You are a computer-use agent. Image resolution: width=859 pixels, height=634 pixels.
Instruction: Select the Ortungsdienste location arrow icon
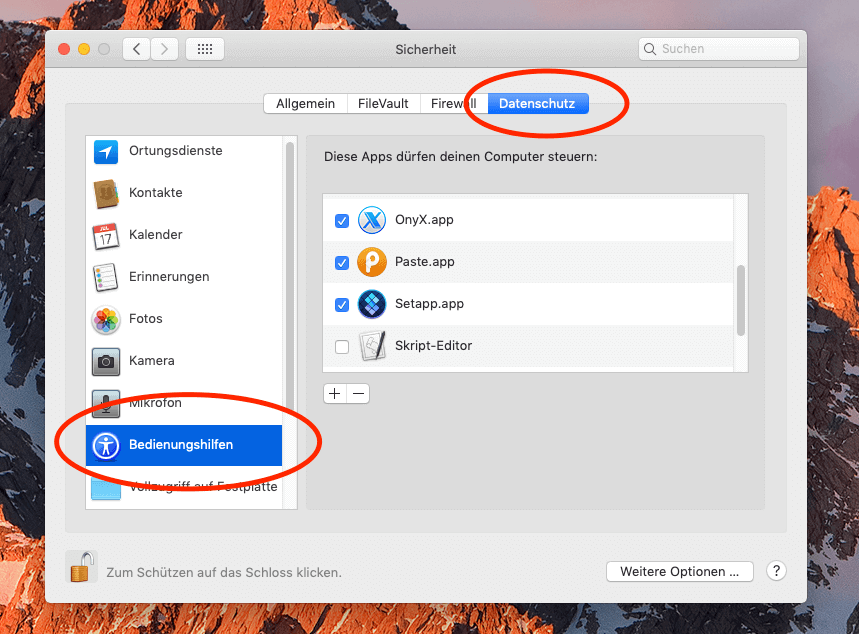(106, 151)
